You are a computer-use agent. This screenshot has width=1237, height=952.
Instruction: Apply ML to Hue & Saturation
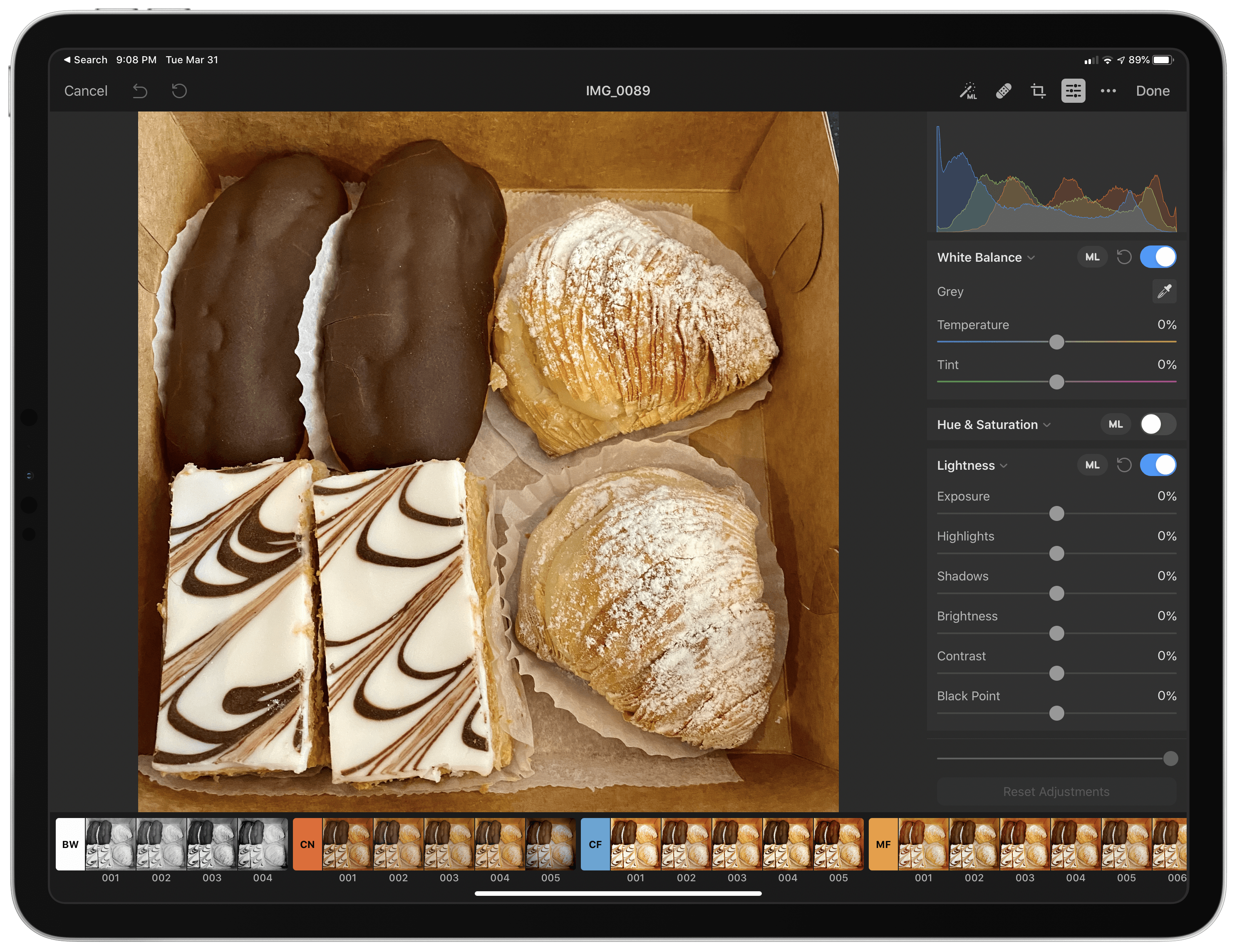point(1115,424)
